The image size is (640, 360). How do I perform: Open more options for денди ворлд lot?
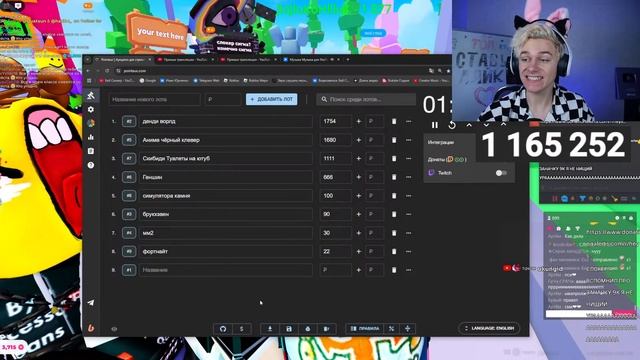click(x=409, y=121)
